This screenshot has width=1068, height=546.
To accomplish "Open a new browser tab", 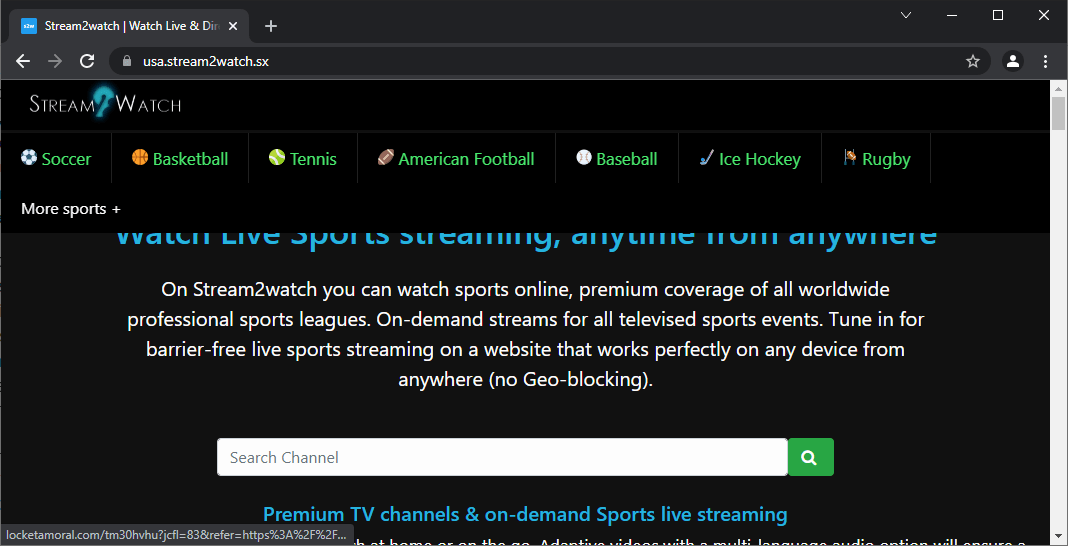I will (271, 26).
